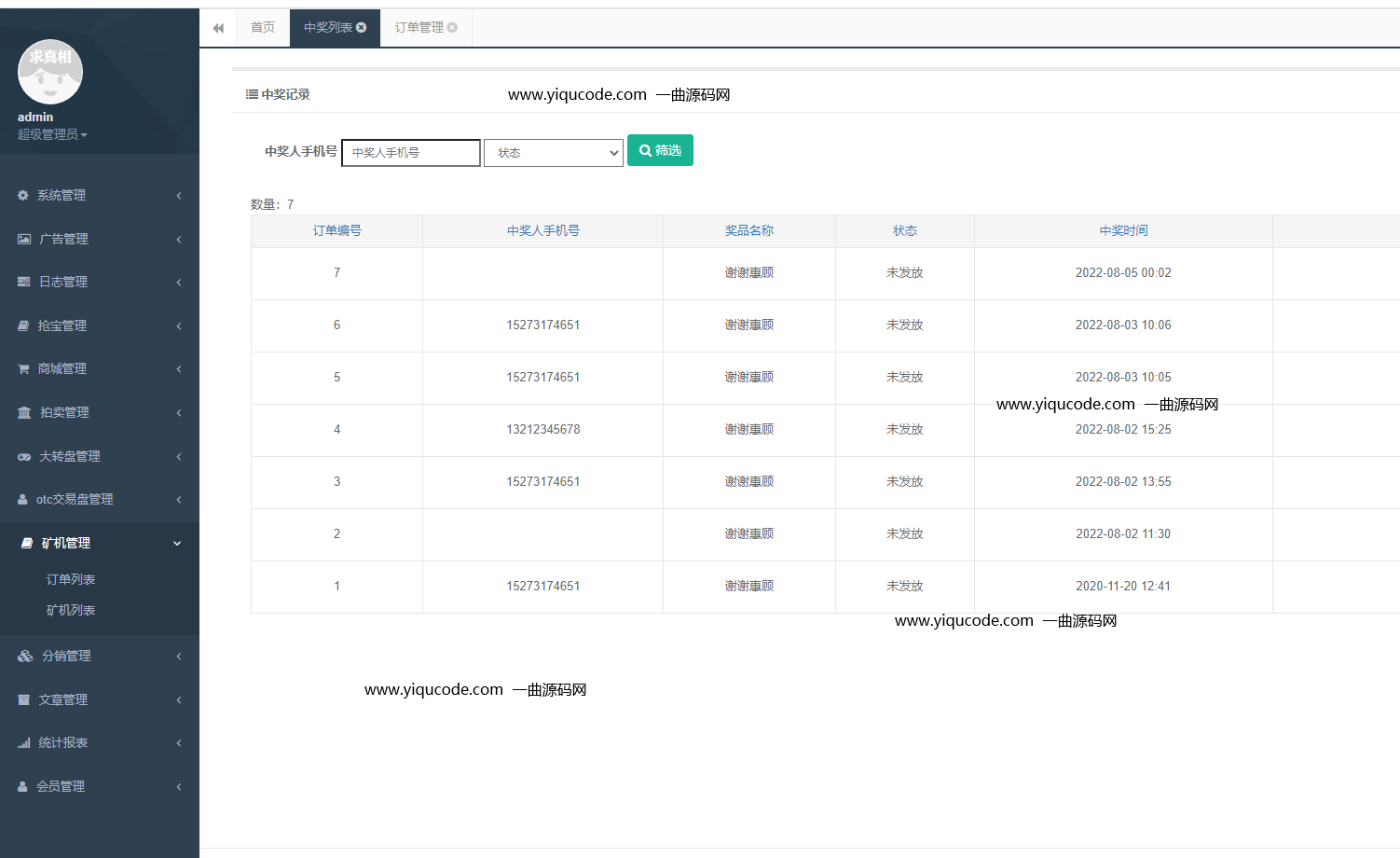This screenshot has height=858, width=1400.
Task: Click the 会员管理 person icon
Action: pos(22,786)
